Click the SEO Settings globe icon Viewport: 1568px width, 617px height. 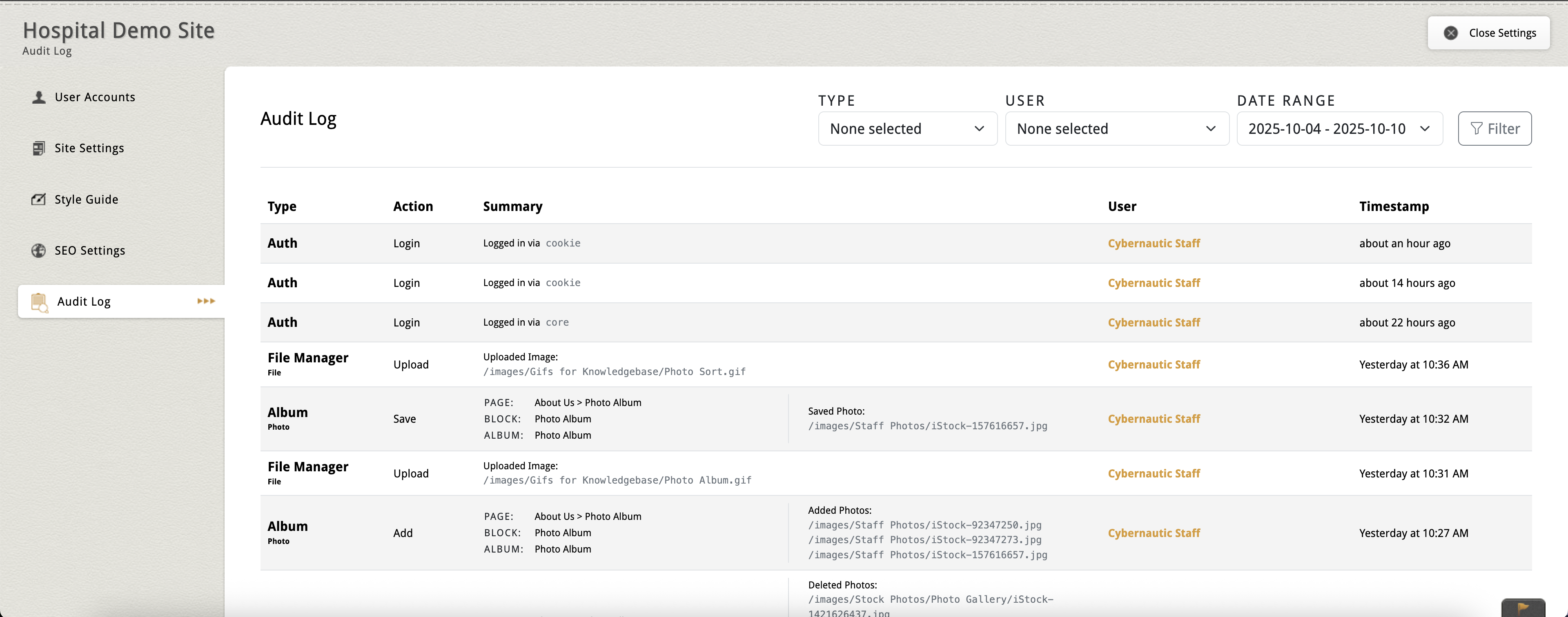pyautogui.click(x=39, y=251)
